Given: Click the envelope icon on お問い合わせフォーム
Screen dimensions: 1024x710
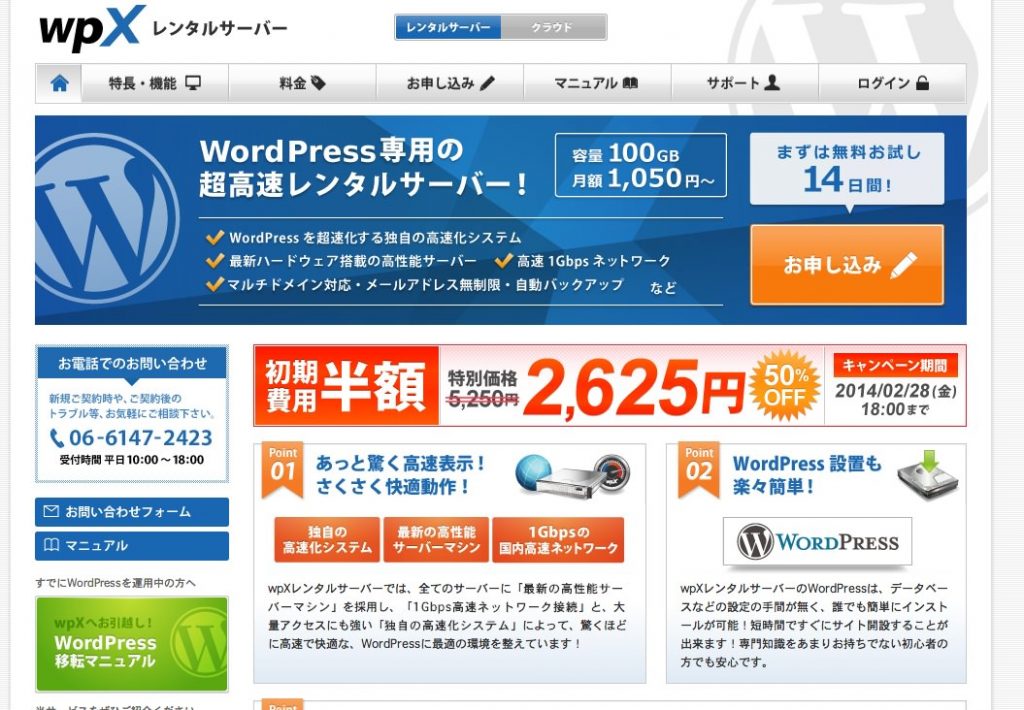Looking at the screenshot, I should [51, 511].
